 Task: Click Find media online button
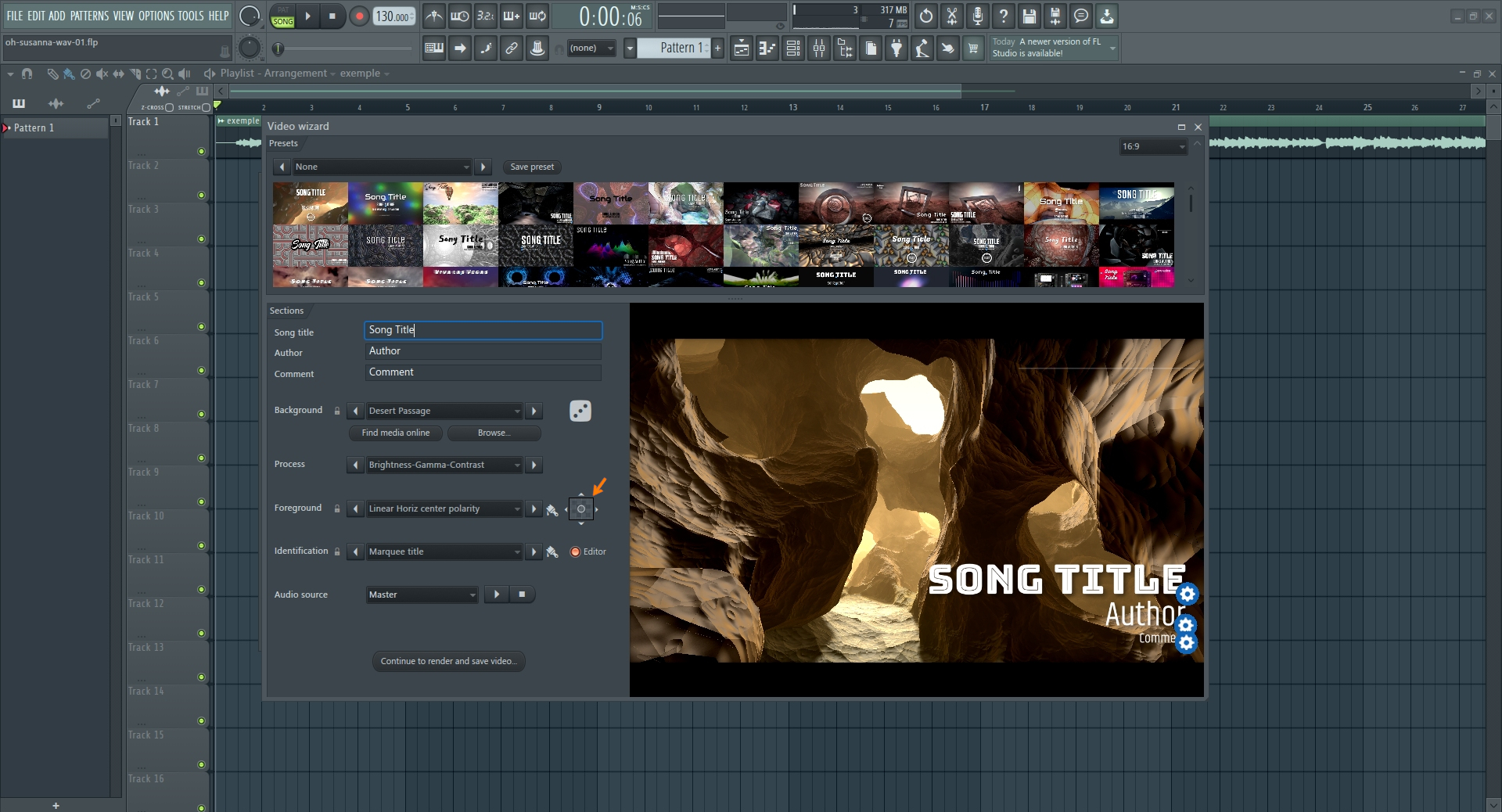click(x=396, y=433)
